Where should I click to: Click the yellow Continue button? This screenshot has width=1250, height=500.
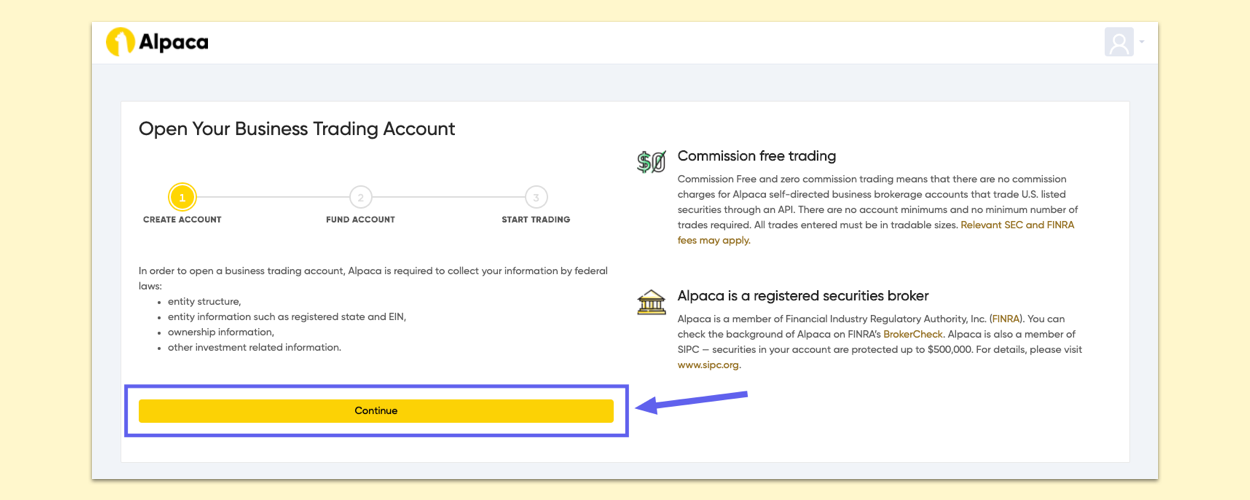[376, 411]
